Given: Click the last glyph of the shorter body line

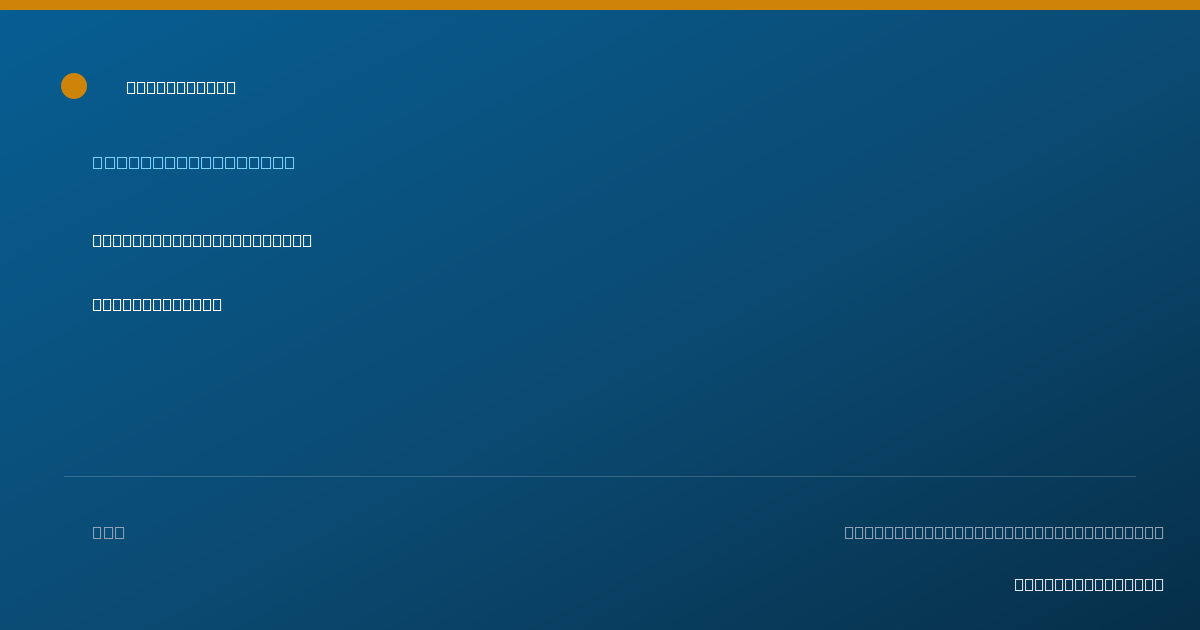Looking at the screenshot, I should (217, 304).
